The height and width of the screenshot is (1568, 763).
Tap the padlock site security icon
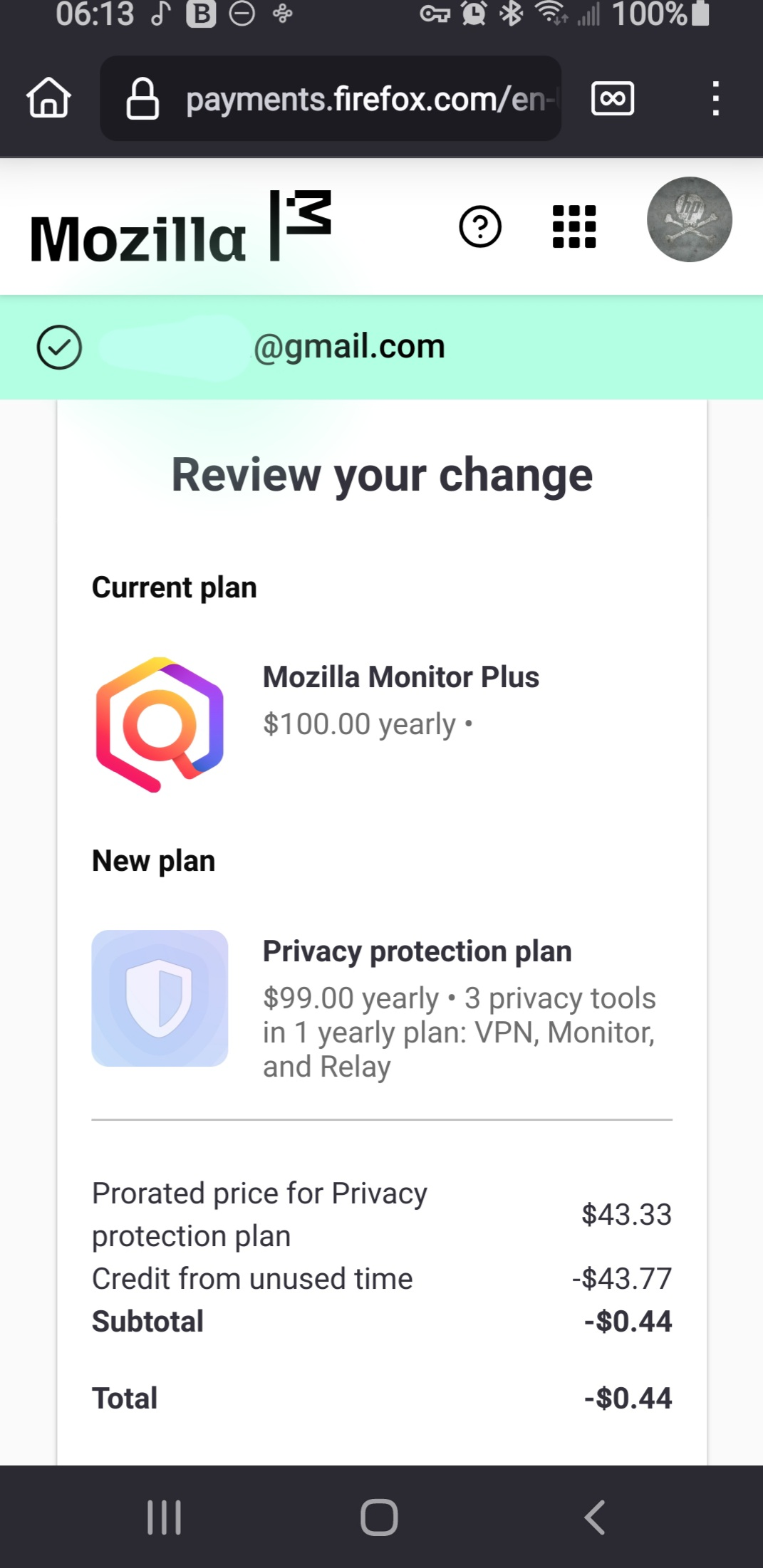(x=142, y=98)
